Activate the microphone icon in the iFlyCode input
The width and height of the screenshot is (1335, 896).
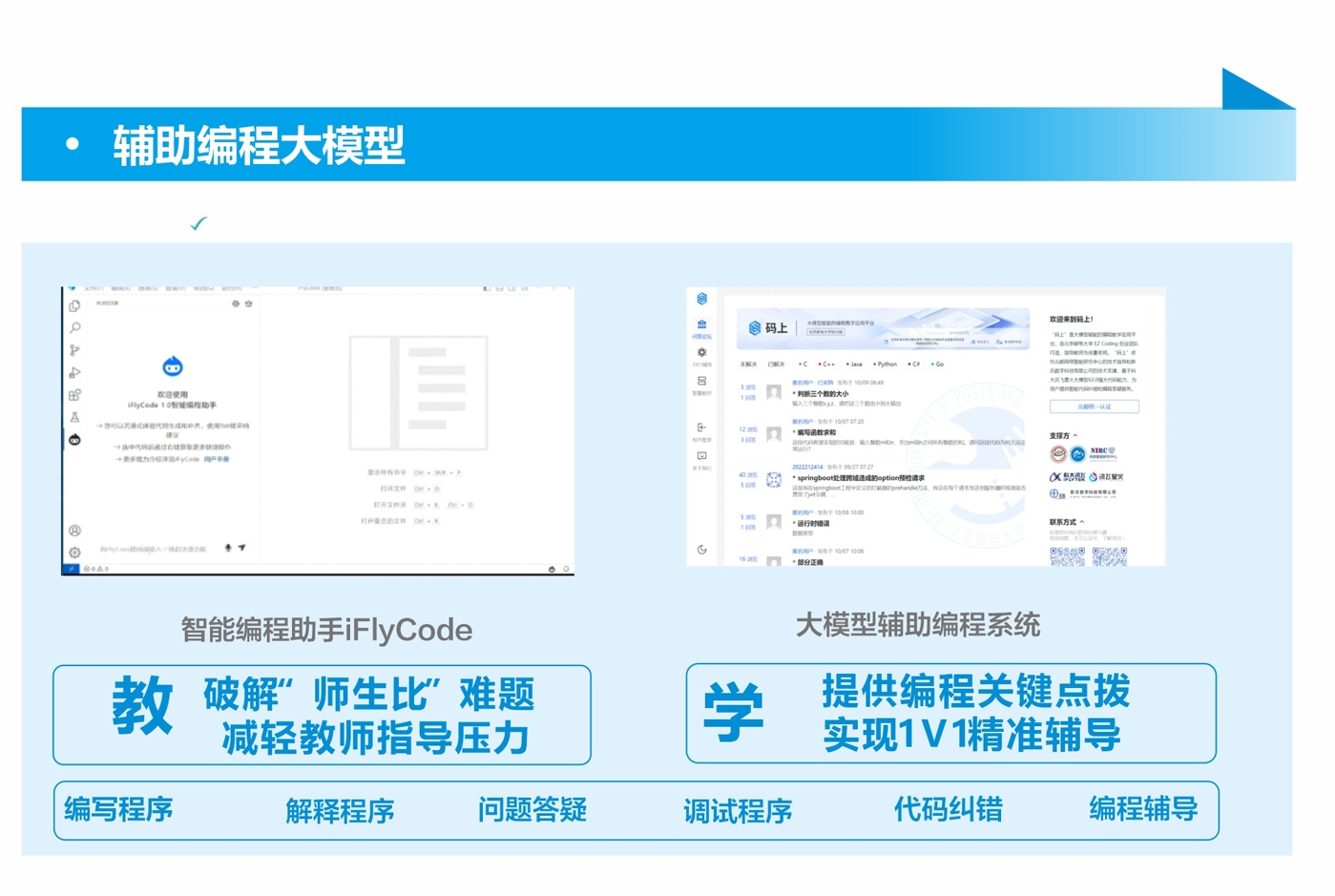(x=228, y=548)
